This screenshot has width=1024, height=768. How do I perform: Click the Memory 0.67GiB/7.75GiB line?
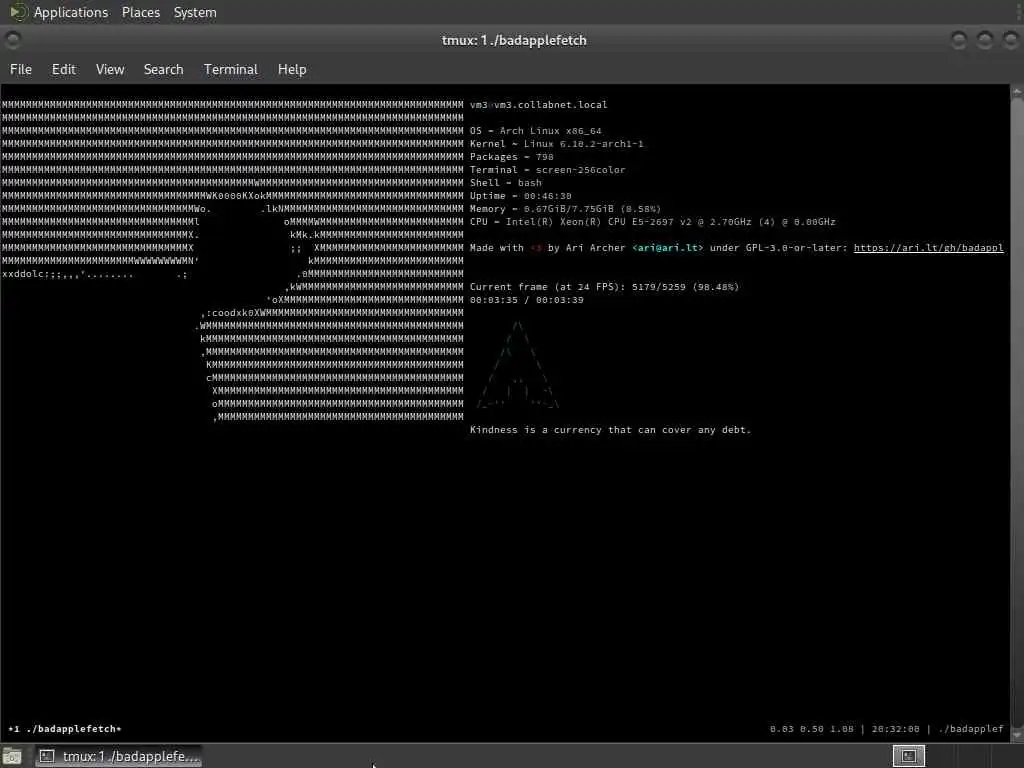click(565, 209)
